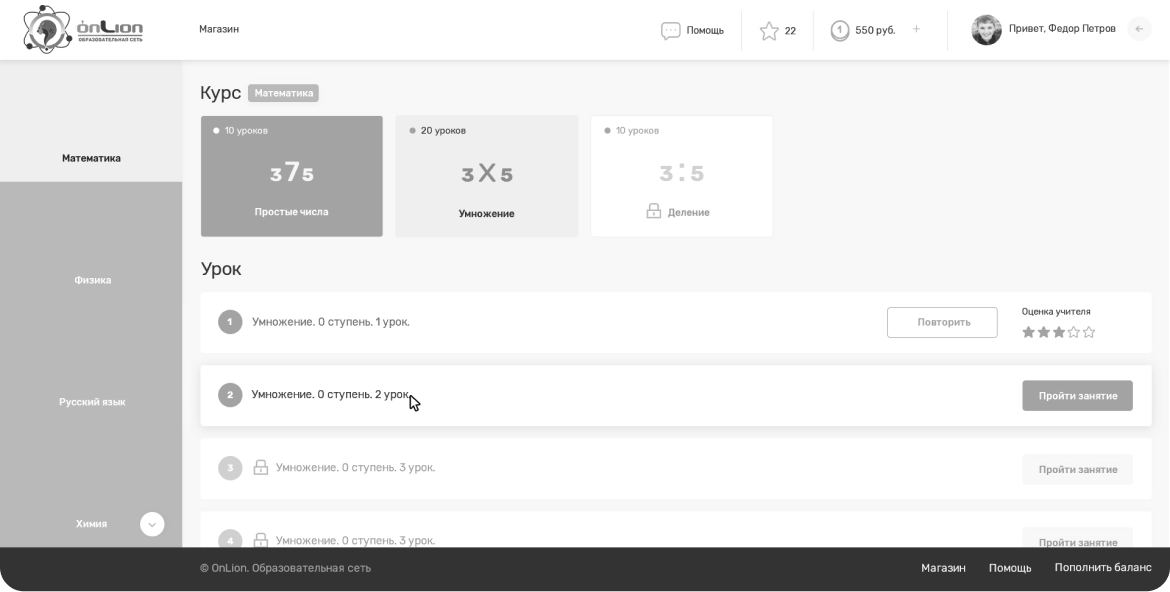Screen dimensions: 1170x592
Task: Open the Русский язык subject
Action: click(x=92, y=402)
